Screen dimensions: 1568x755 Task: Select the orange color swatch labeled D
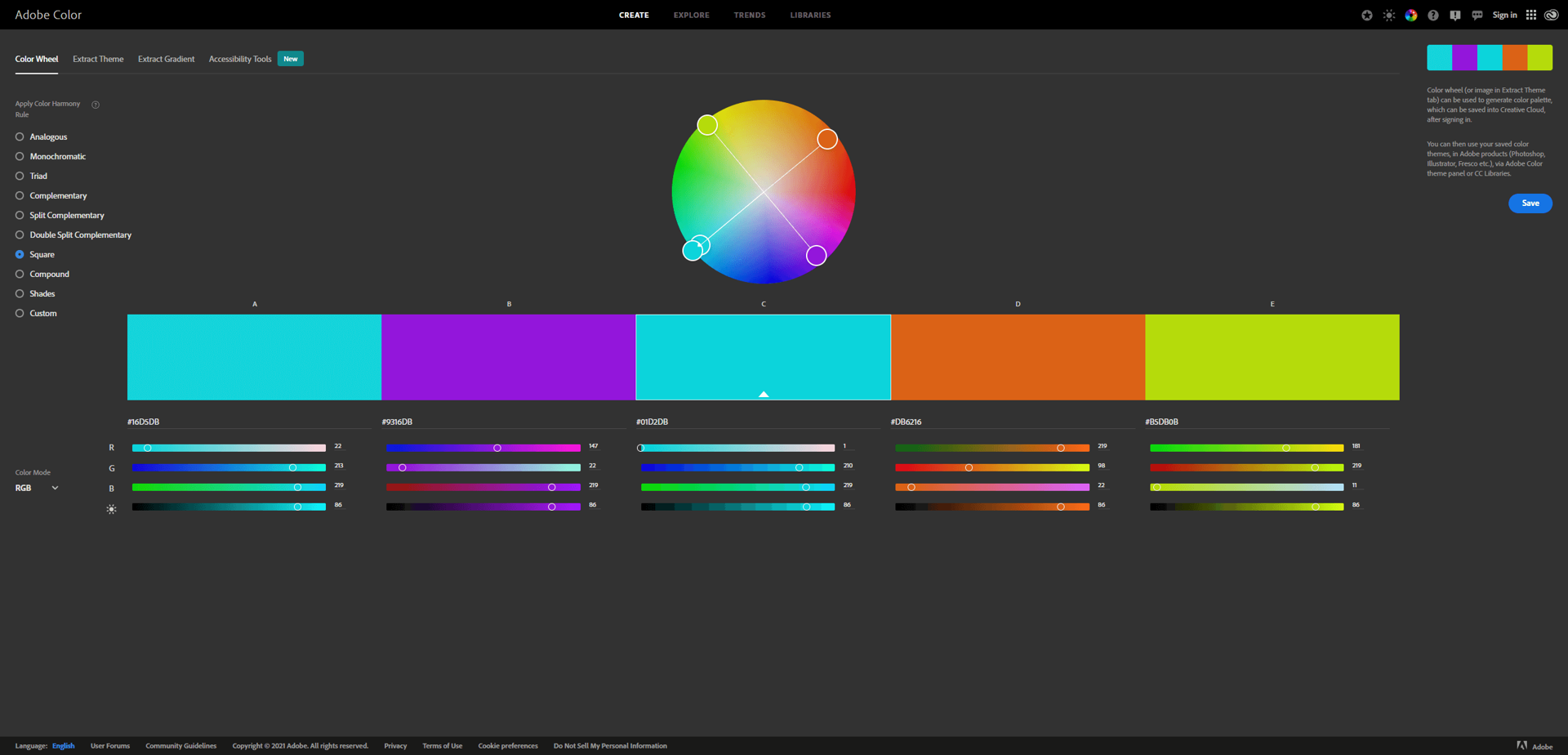point(1018,357)
